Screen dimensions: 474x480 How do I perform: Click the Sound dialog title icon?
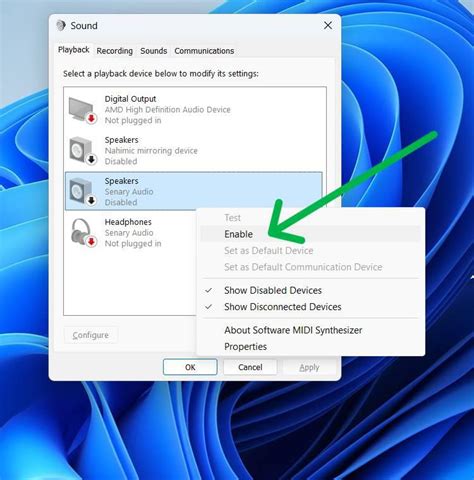tap(61, 26)
